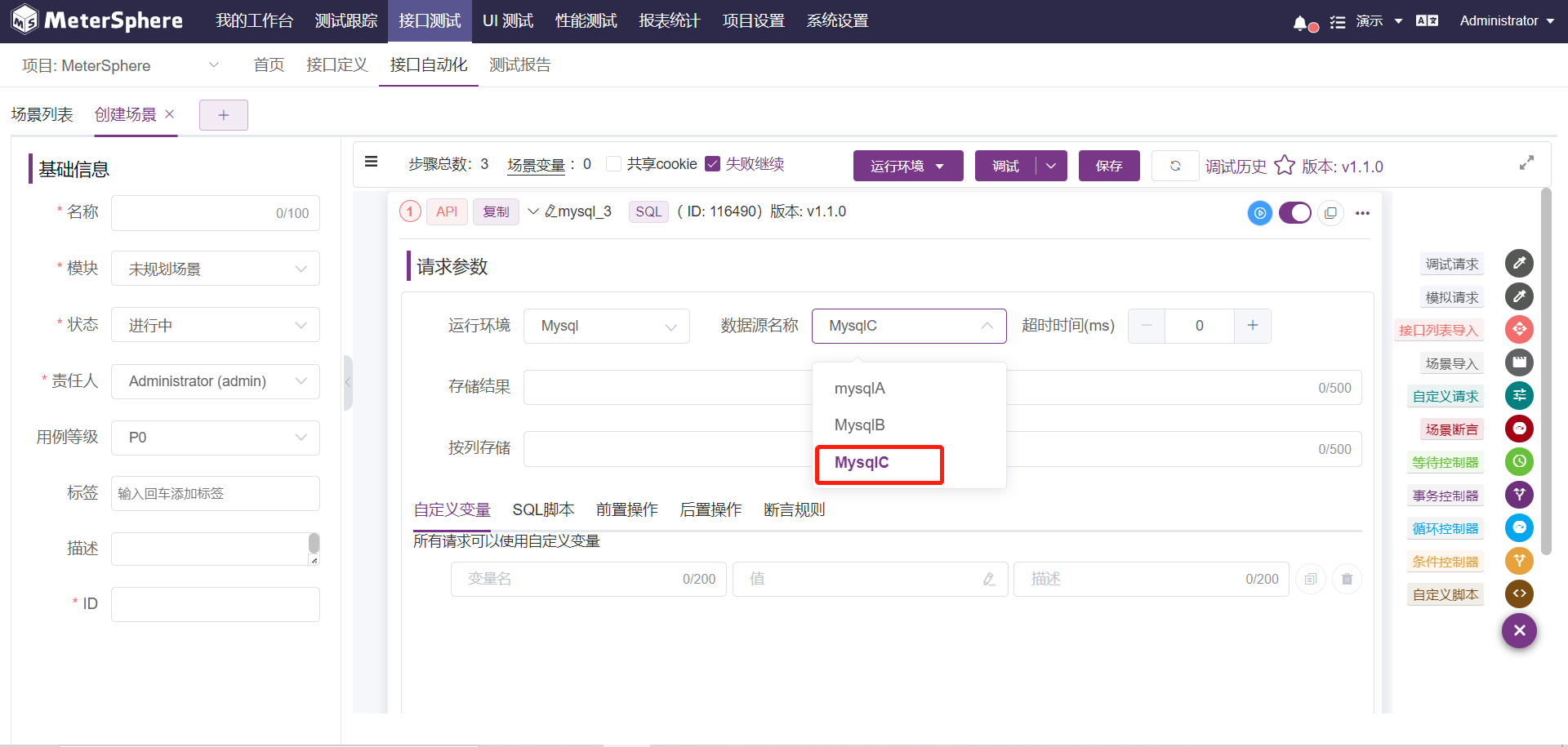The image size is (1568, 747).
Task: Click the 循环控制器 round icon
Action: (1519, 527)
